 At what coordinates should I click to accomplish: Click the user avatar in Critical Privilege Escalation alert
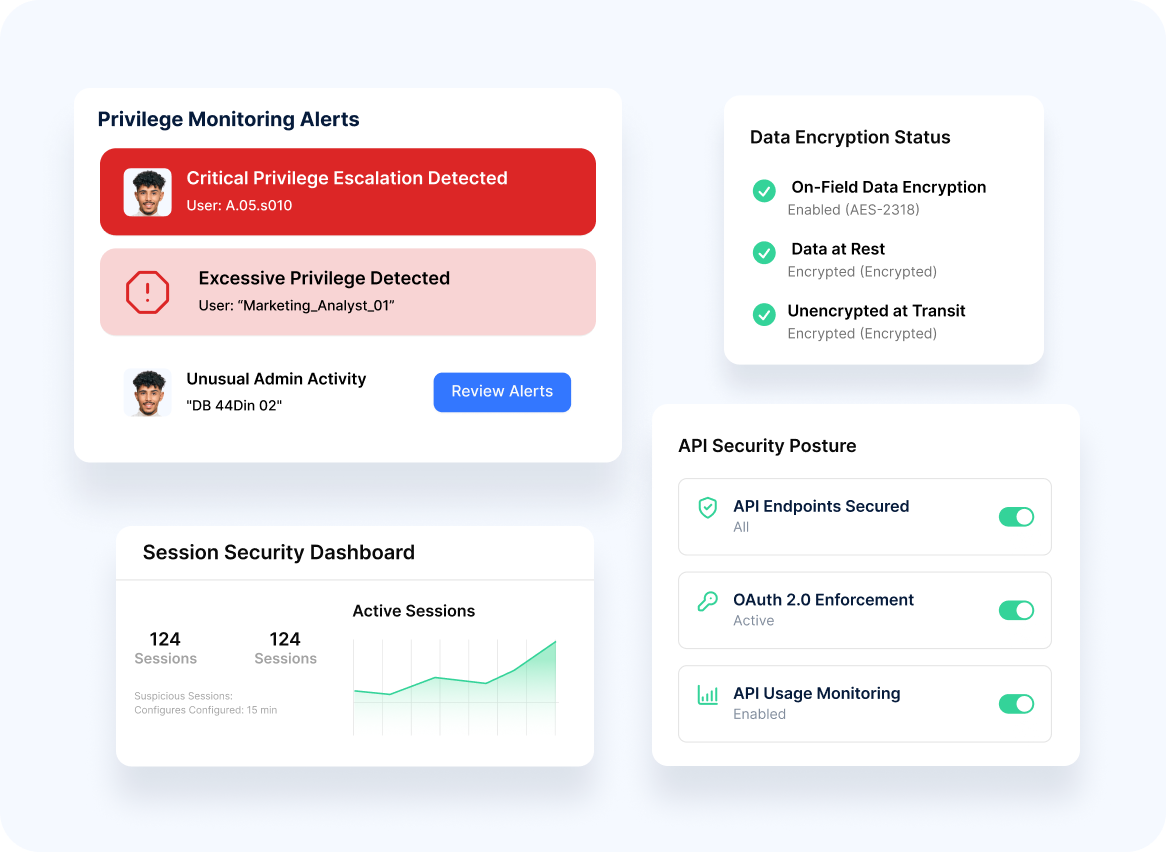point(147,192)
